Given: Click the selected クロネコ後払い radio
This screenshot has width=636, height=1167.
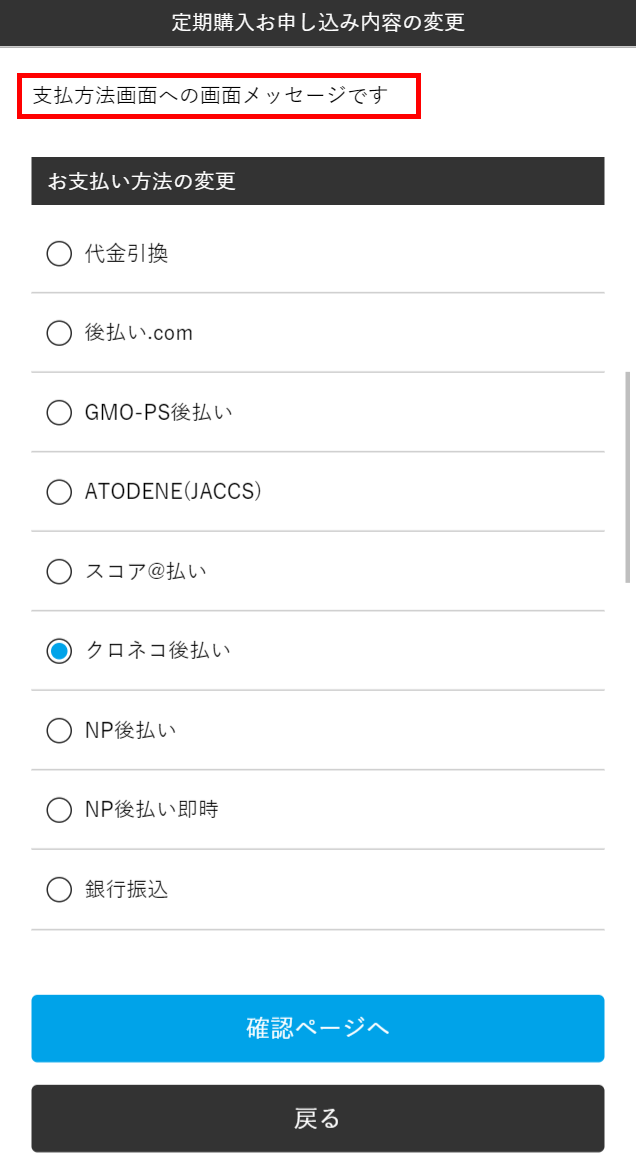Looking at the screenshot, I should (59, 651).
